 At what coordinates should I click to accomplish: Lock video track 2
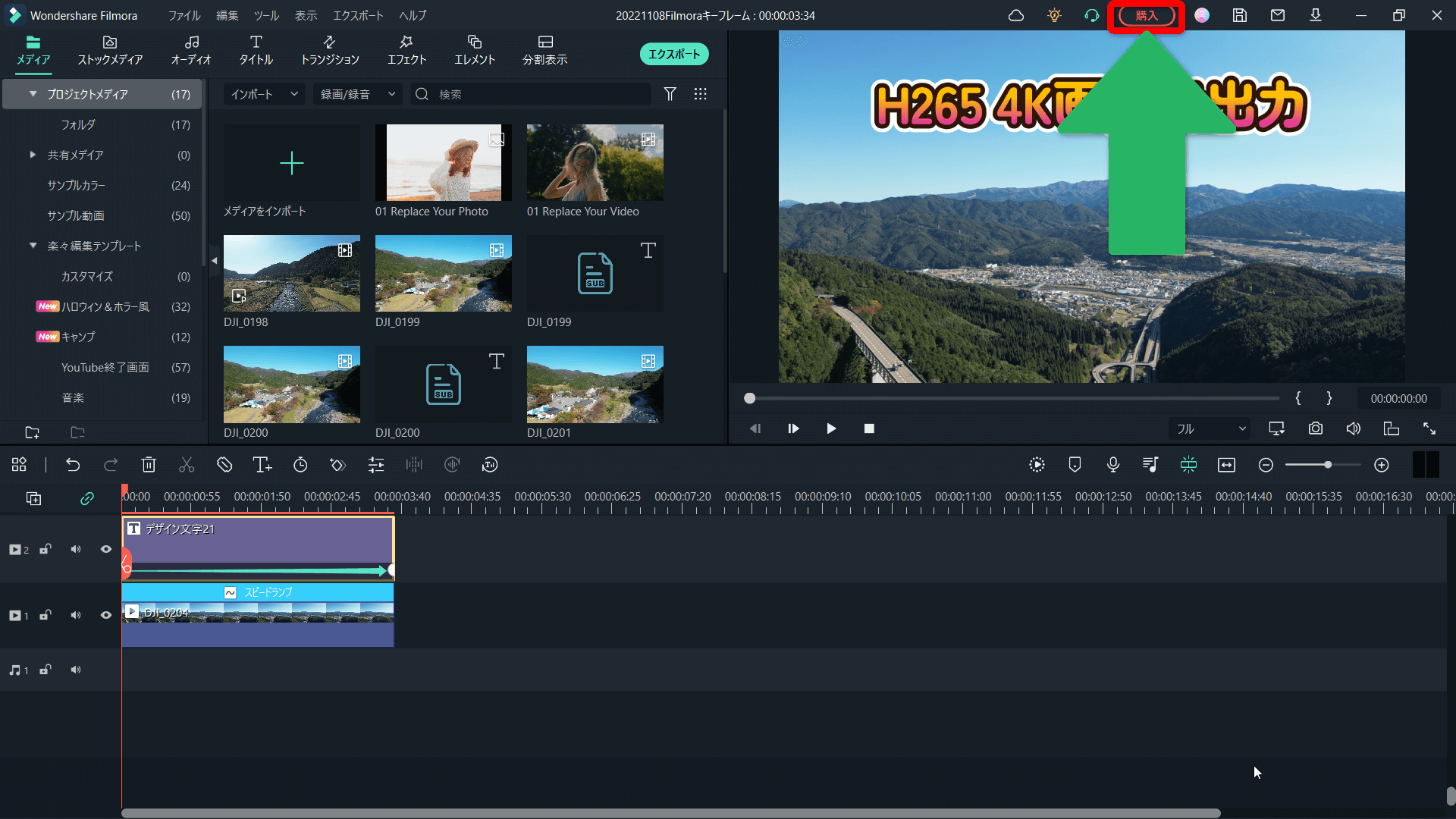point(45,549)
